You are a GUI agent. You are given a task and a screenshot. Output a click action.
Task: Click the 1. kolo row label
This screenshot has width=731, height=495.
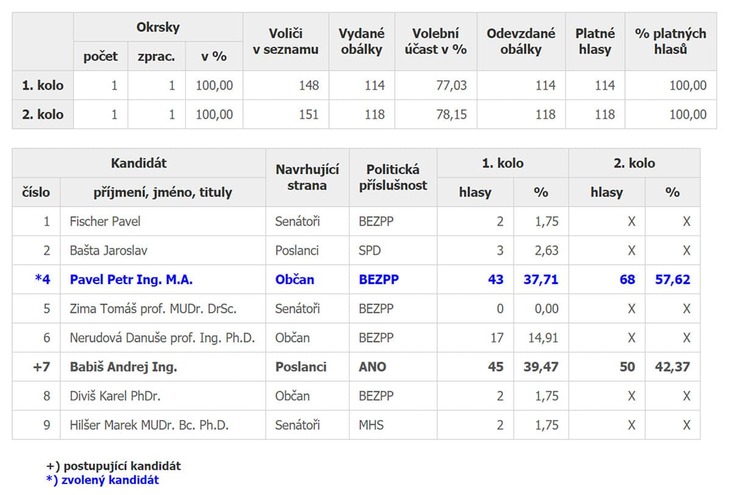coord(43,85)
